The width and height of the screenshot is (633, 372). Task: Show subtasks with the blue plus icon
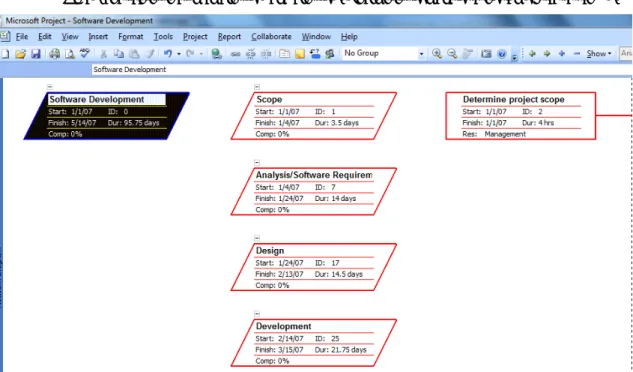pos(562,53)
